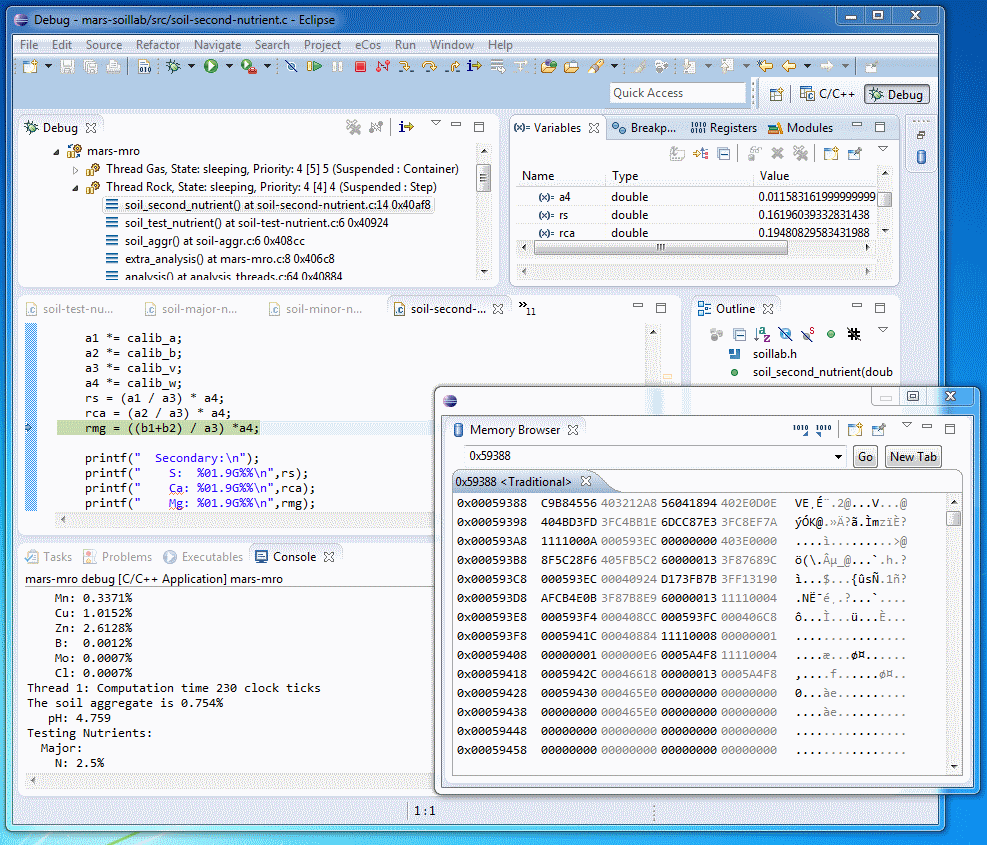Toggle the Step Return icon in toolbar
This screenshot has width=987, height=845.
(454, 67)
